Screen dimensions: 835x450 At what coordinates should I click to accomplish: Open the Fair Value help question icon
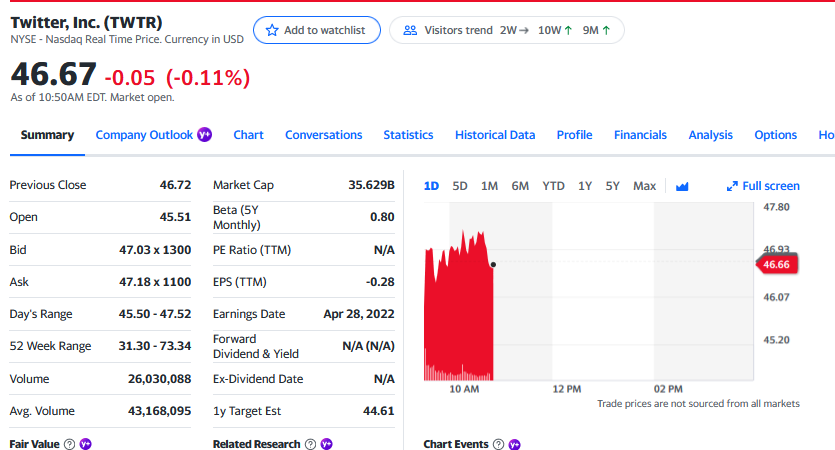(70, 444)
